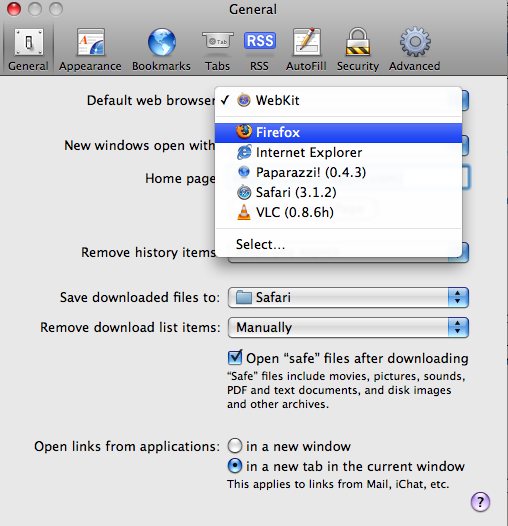Image resolution: width=508 pixels, height=526 pixels.
Task: Close the General preferences window
Action: (14, 9)
